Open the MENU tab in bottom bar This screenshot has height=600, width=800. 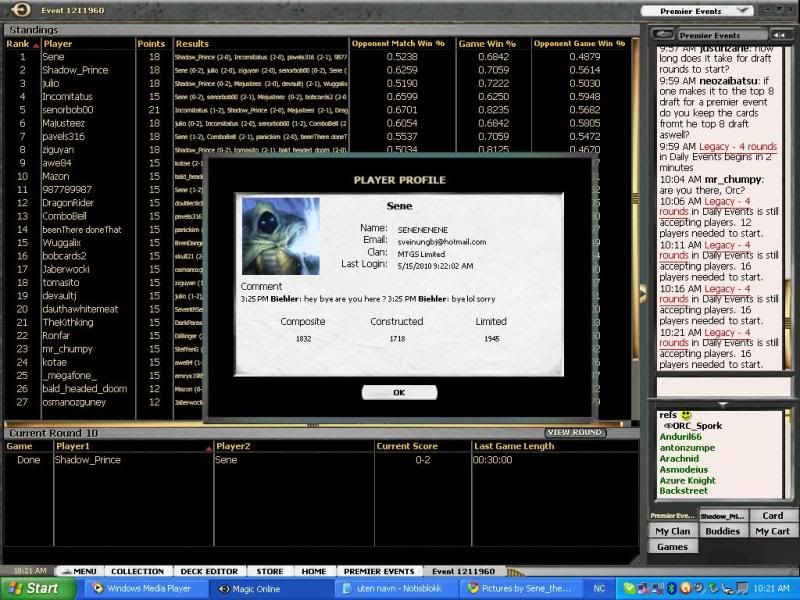(79, 571)
